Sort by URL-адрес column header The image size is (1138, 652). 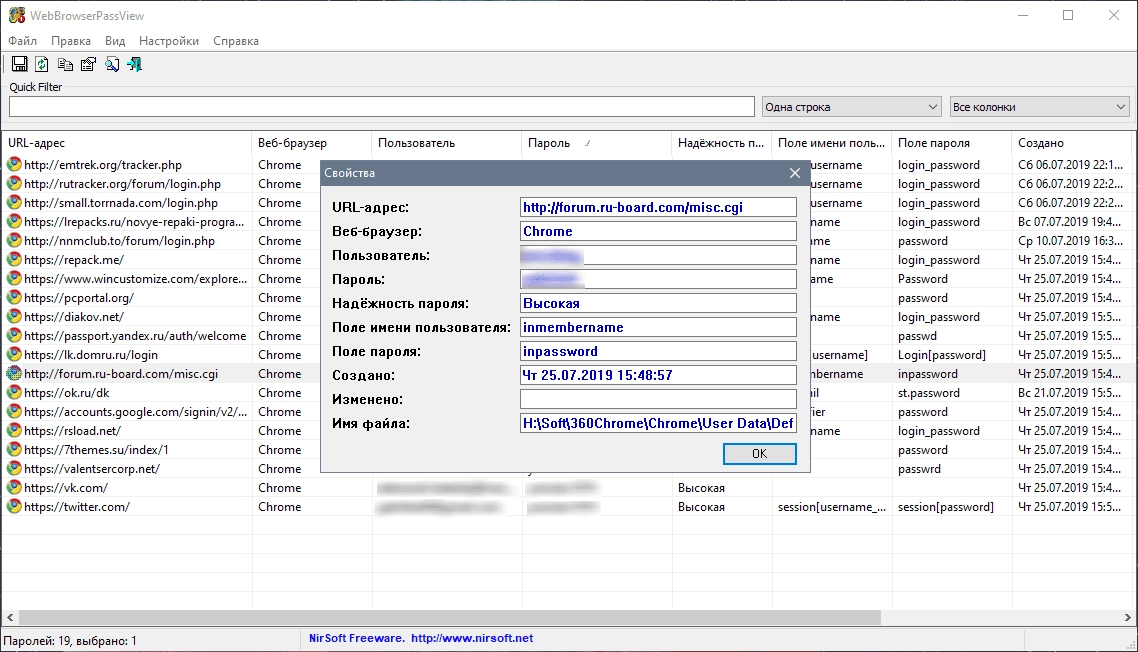coord(126,143)
